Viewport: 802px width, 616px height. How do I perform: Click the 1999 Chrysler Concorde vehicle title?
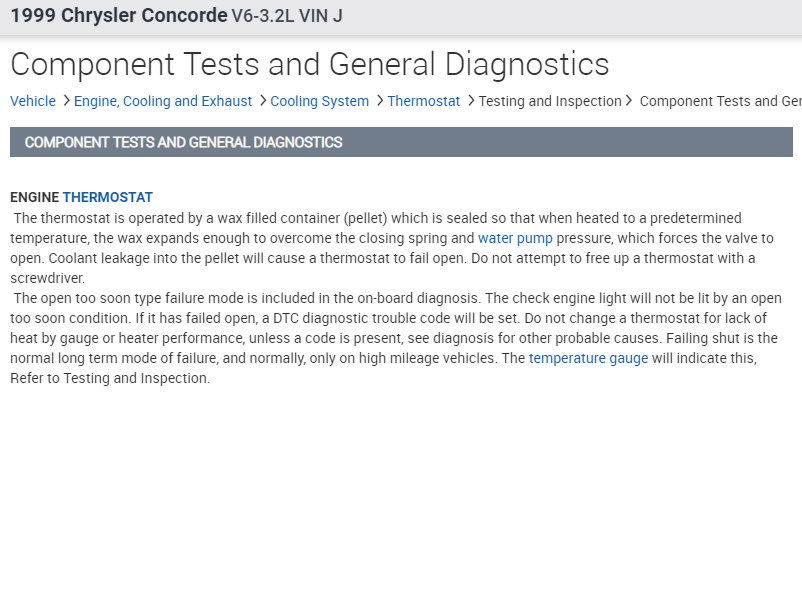click(x=118, y=16)
